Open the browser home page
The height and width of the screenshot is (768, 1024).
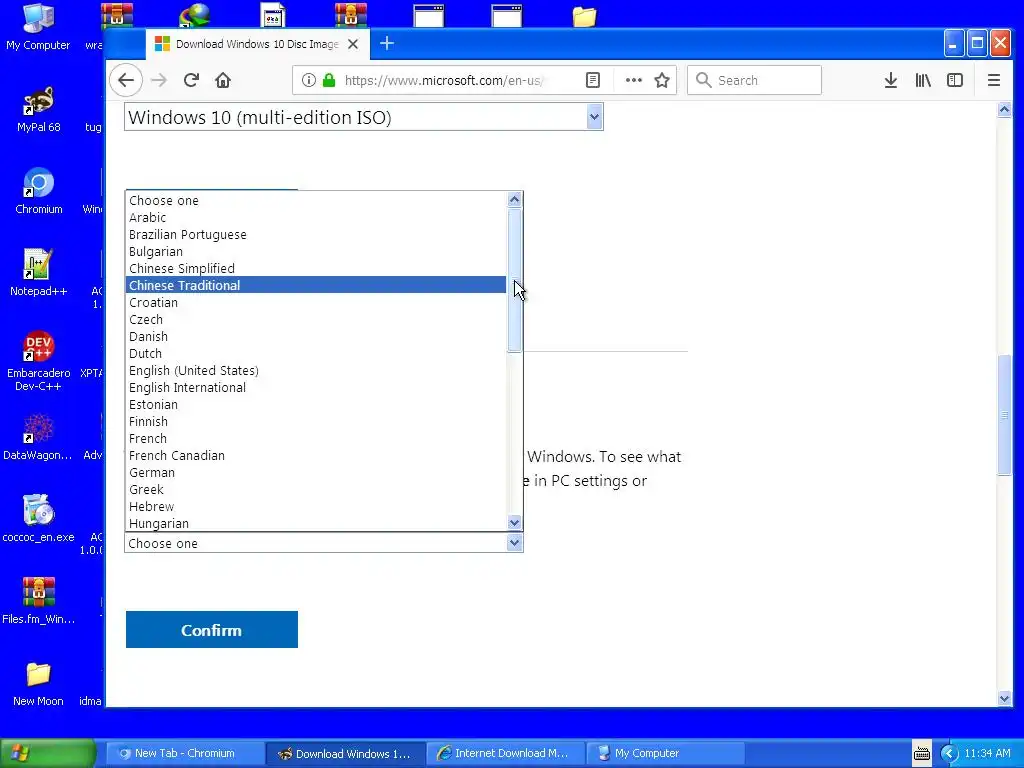point(223,80)
